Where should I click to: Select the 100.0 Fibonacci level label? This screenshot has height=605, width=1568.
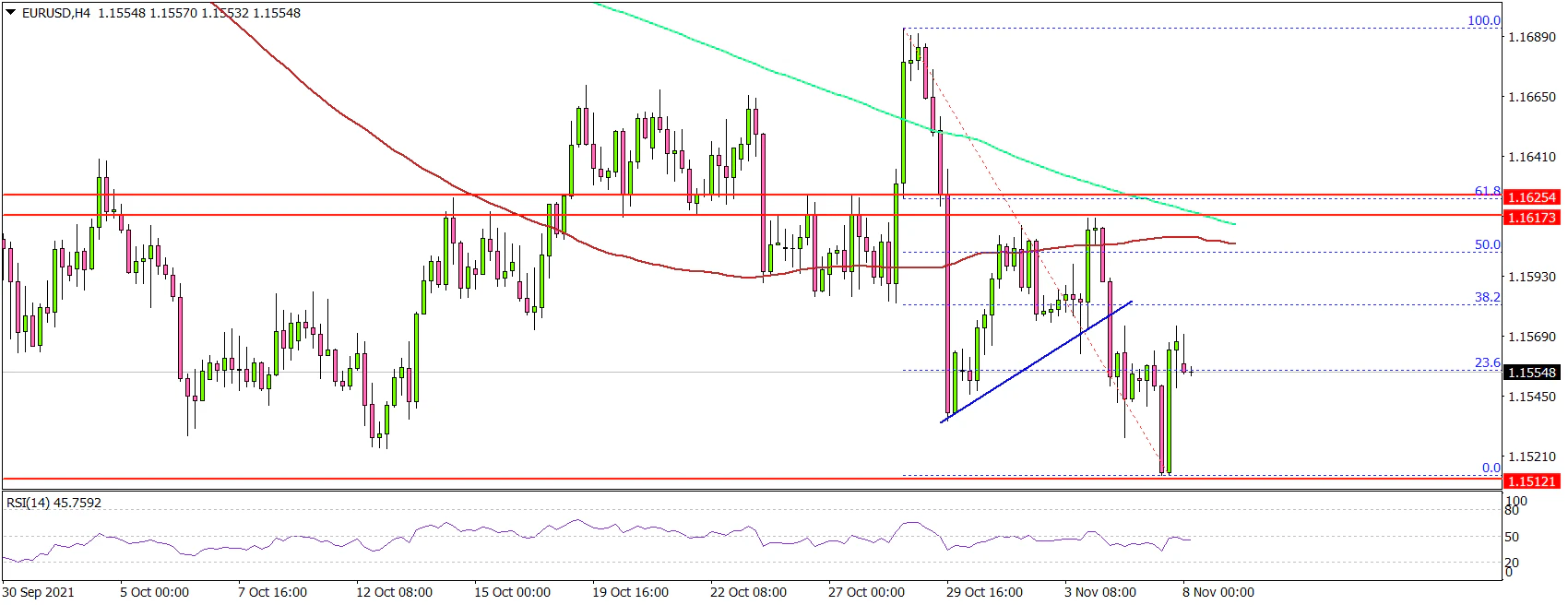pos(1483,20)
